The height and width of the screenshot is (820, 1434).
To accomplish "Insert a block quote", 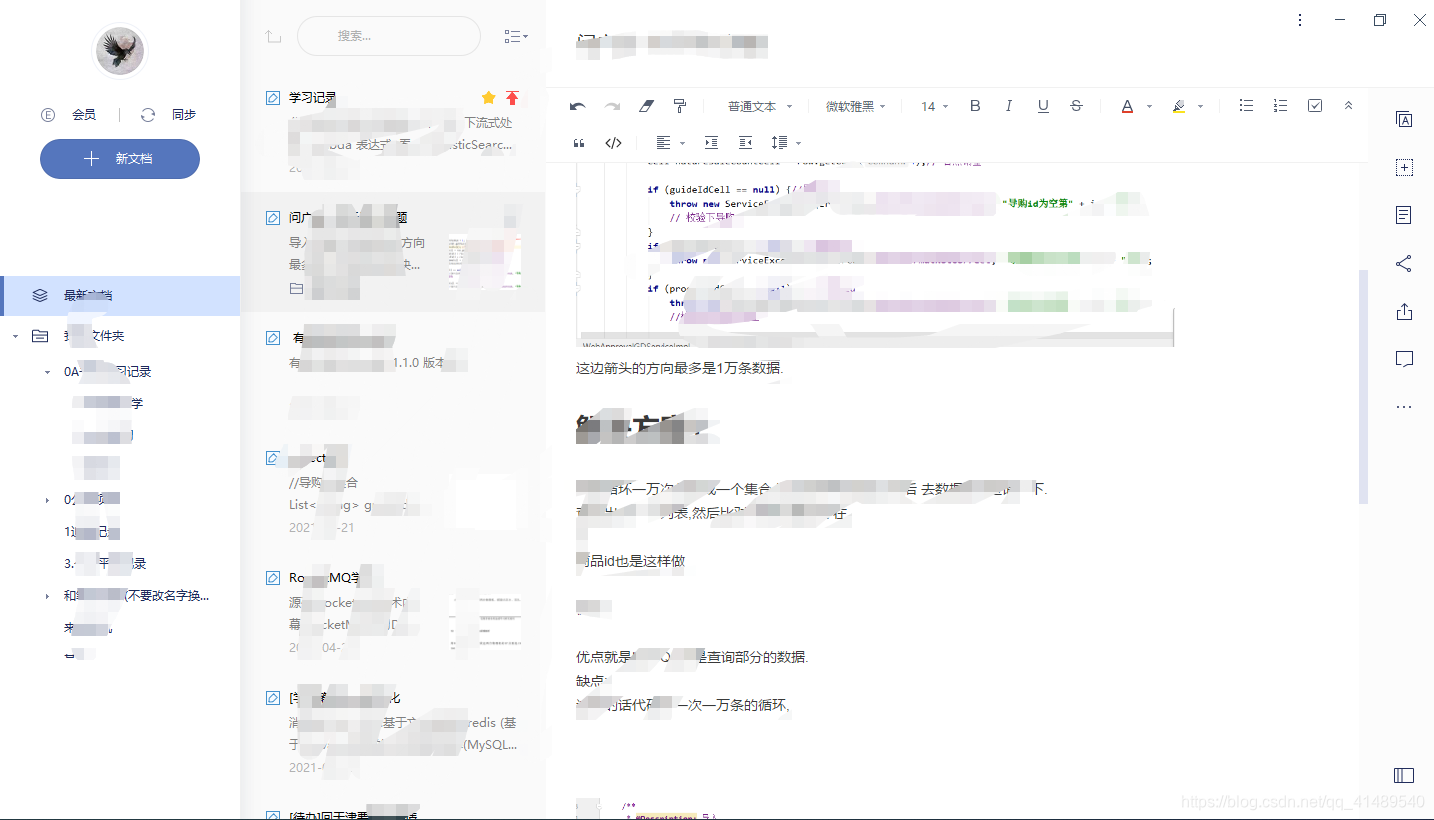I will click(579, 143).
